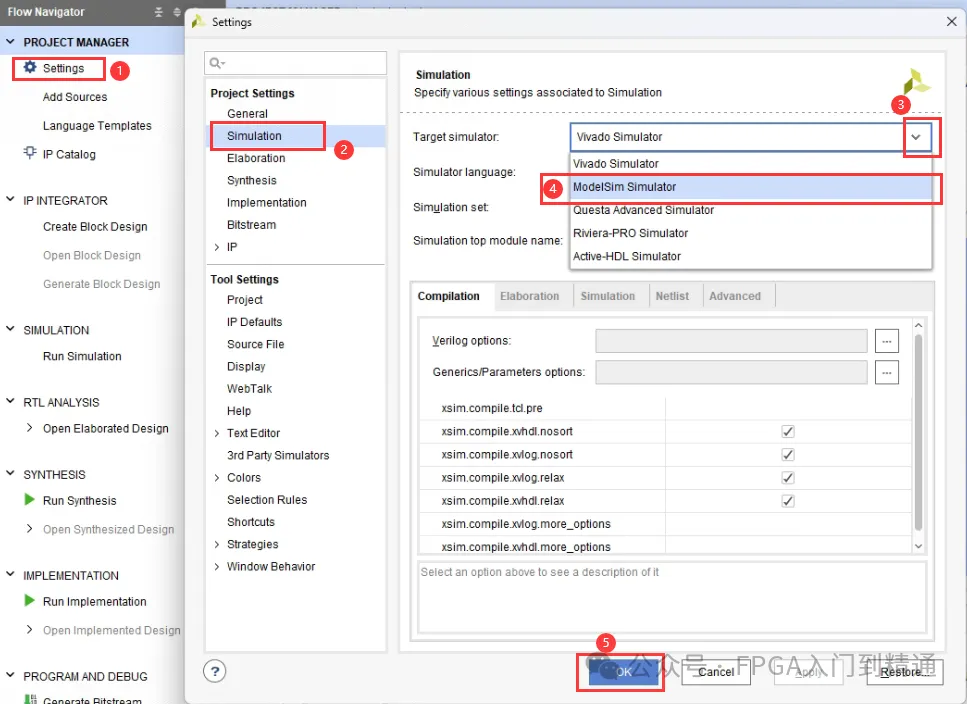The width and height of the screenshot is (967, 704).
Task: Click Run Simulation in Flow Navigator
Action: click(82, 356)
